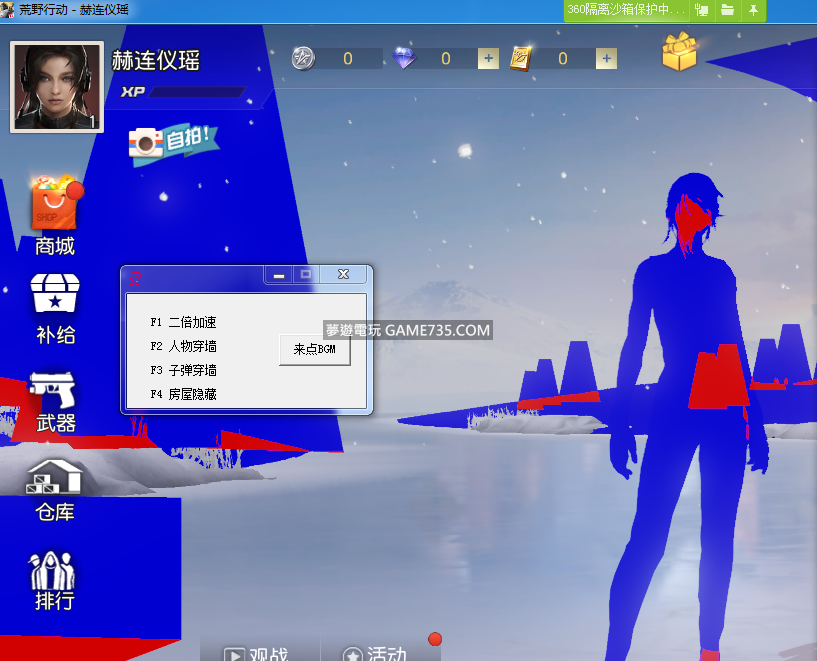This screenshot has height=661, width=817.
Task: Click the 360 sandbox windows icon
Action: (x=701, y=10)
